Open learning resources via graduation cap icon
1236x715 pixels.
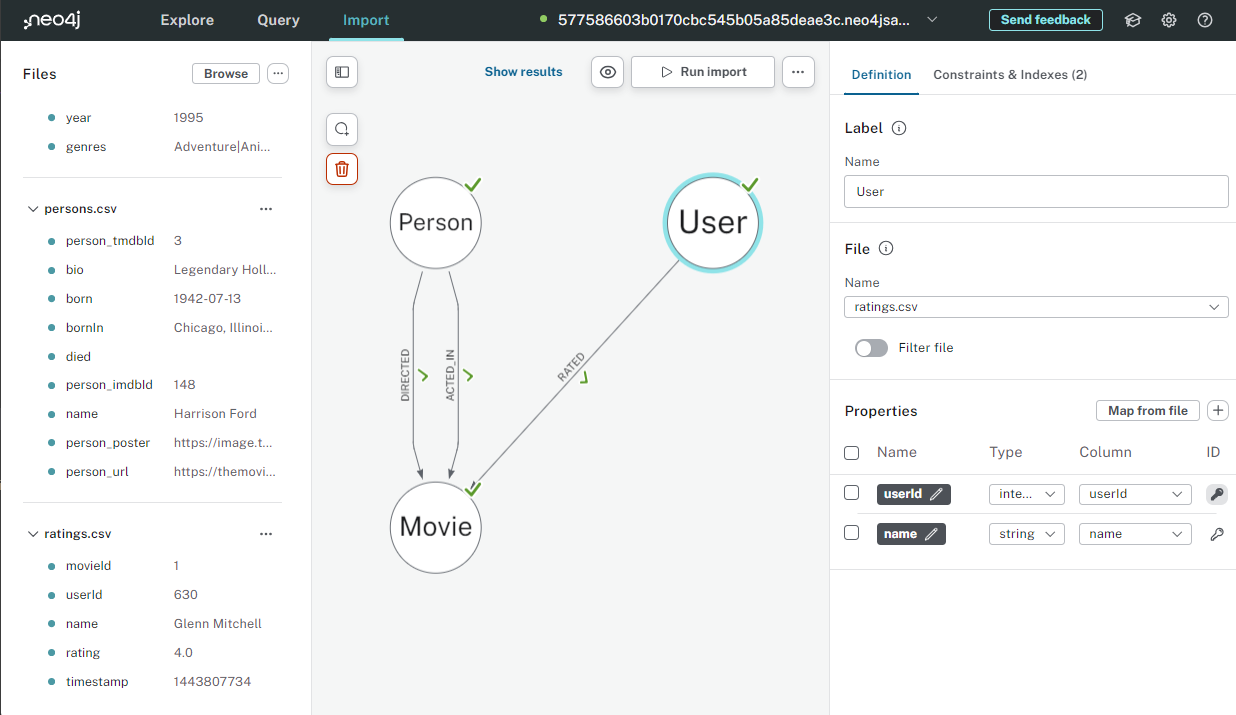tap(1132, 19)
